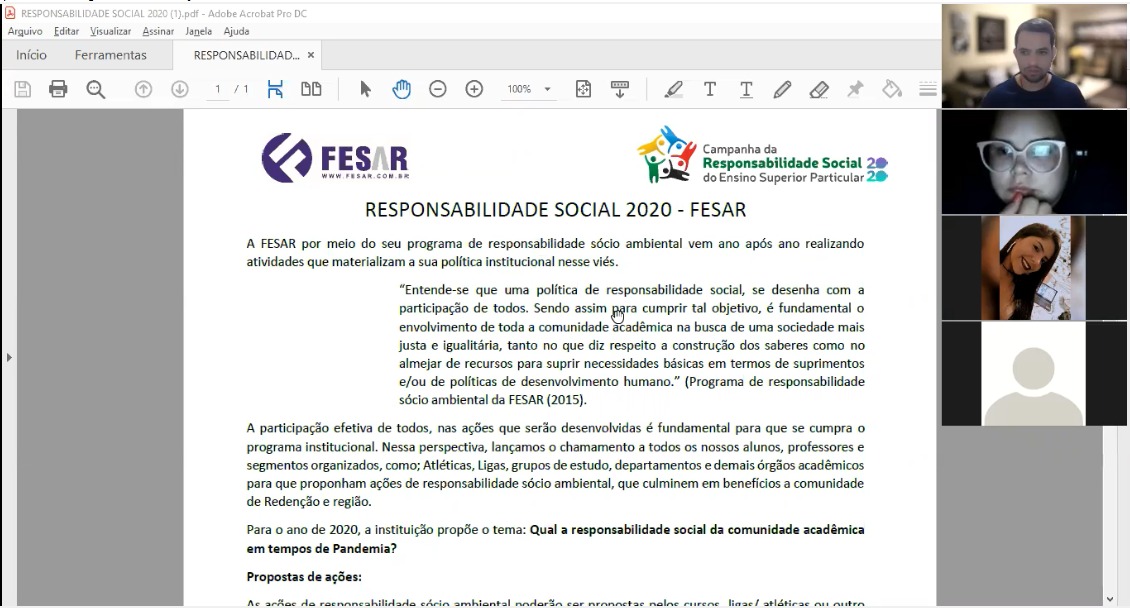Print the document using the printer icon
This screenshot has width=1130, height=608.
tap(58, 89)
